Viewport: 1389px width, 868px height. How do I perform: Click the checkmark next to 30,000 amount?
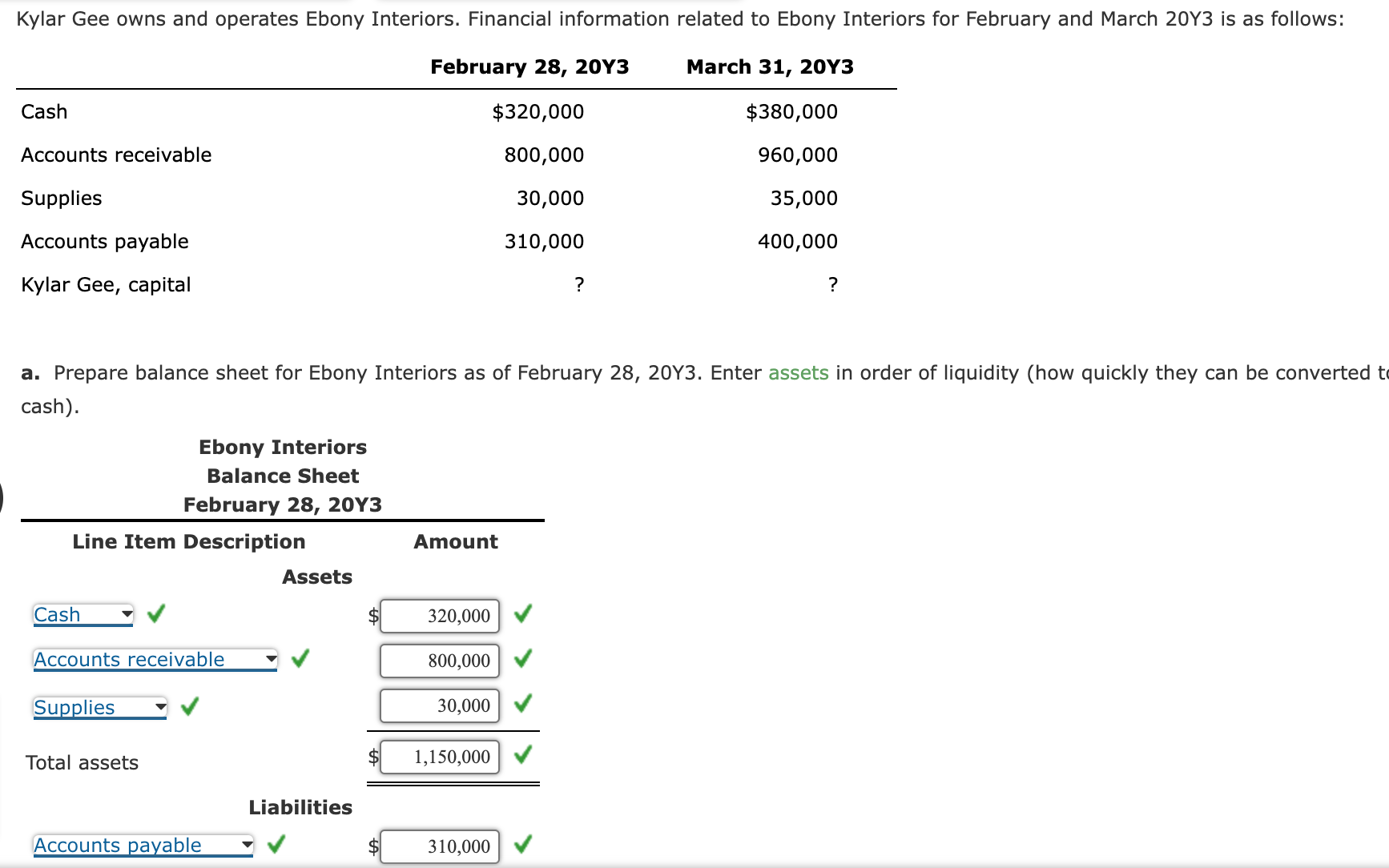522,705
